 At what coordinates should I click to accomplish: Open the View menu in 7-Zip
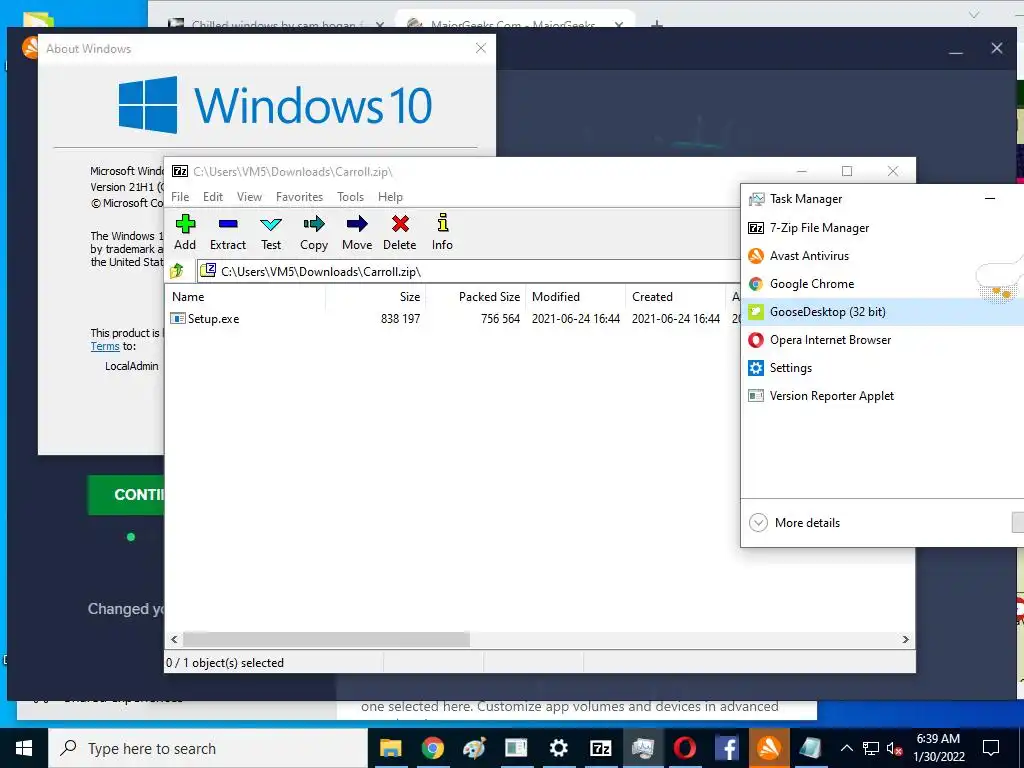249,197
